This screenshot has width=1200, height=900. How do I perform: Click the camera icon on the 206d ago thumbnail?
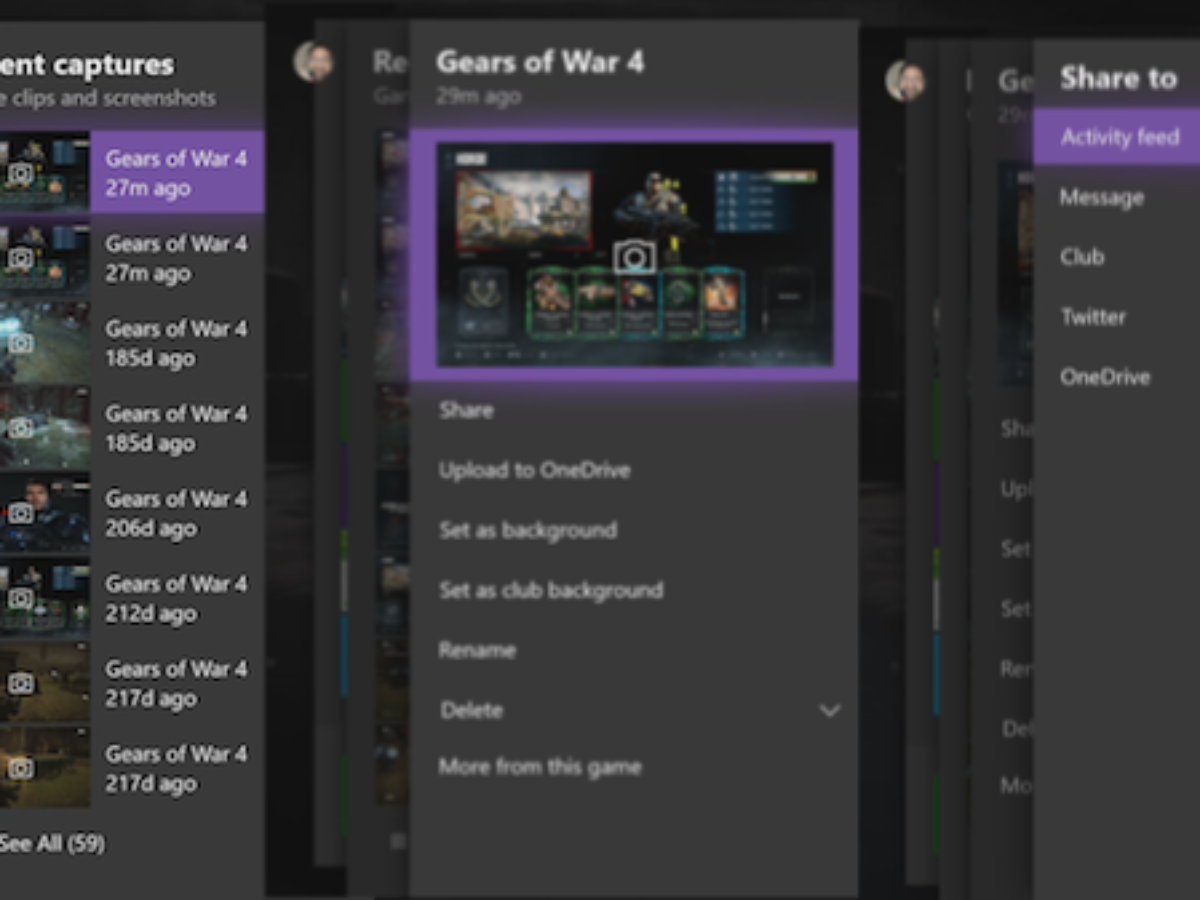pos(21,513)
